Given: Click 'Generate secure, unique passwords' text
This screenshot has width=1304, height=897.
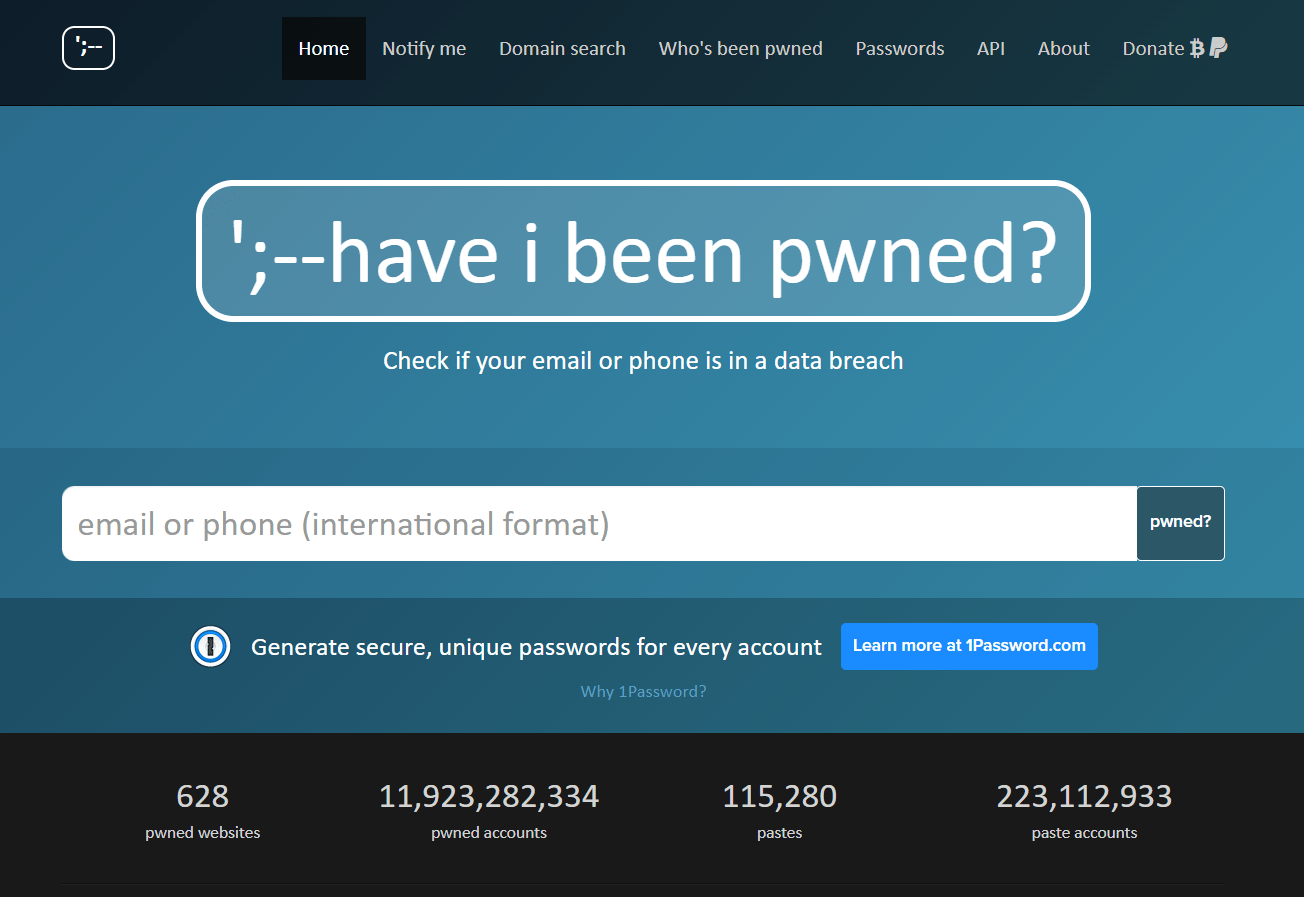Looking at the screenshot, I should pyautogui.click(x=536, y=647).
